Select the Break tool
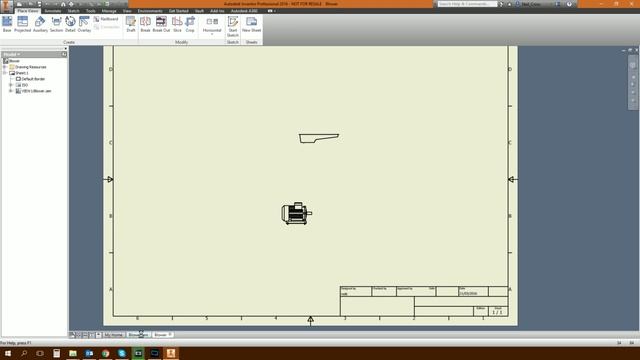The image size is (640, 360). [145, 24]
